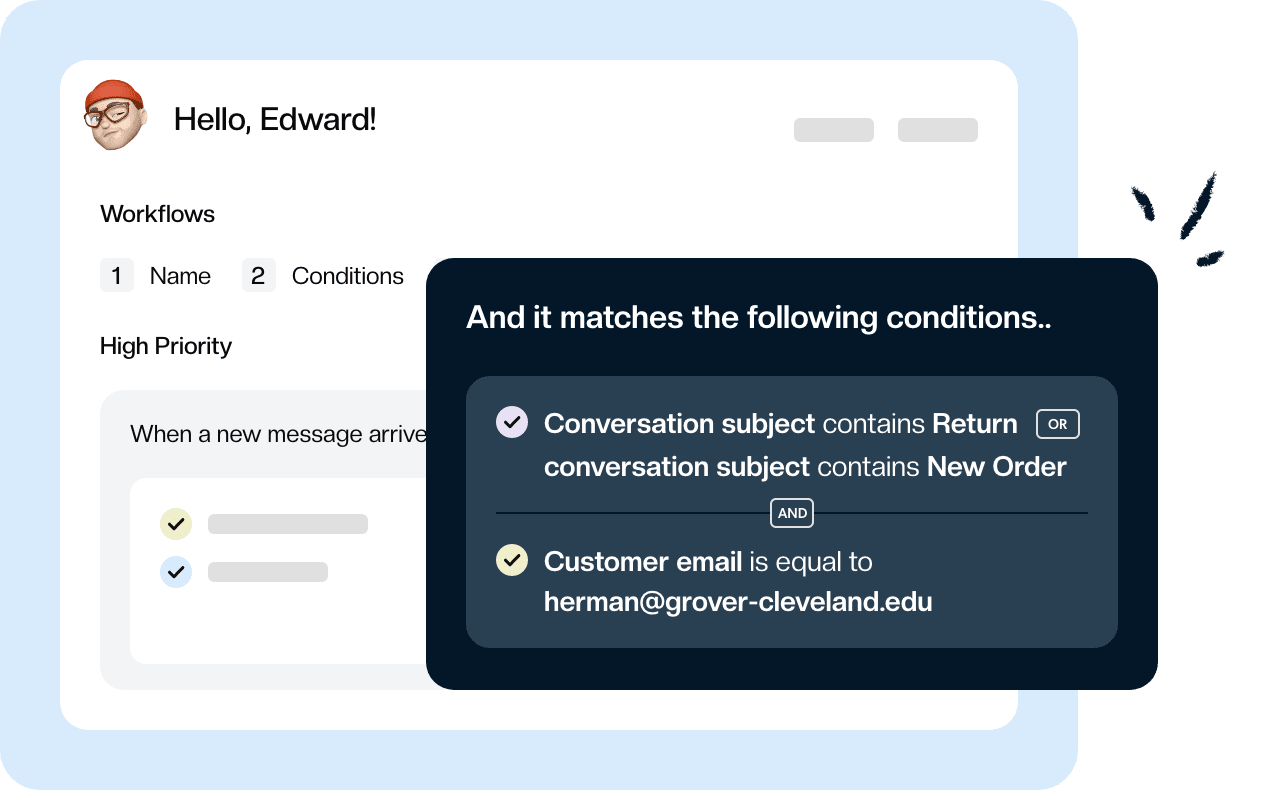Image resolution: width=1263 pixels, height=790 pixels.
Task: Toggle the yellow checkmark in message card
Action: pos(176,524)
